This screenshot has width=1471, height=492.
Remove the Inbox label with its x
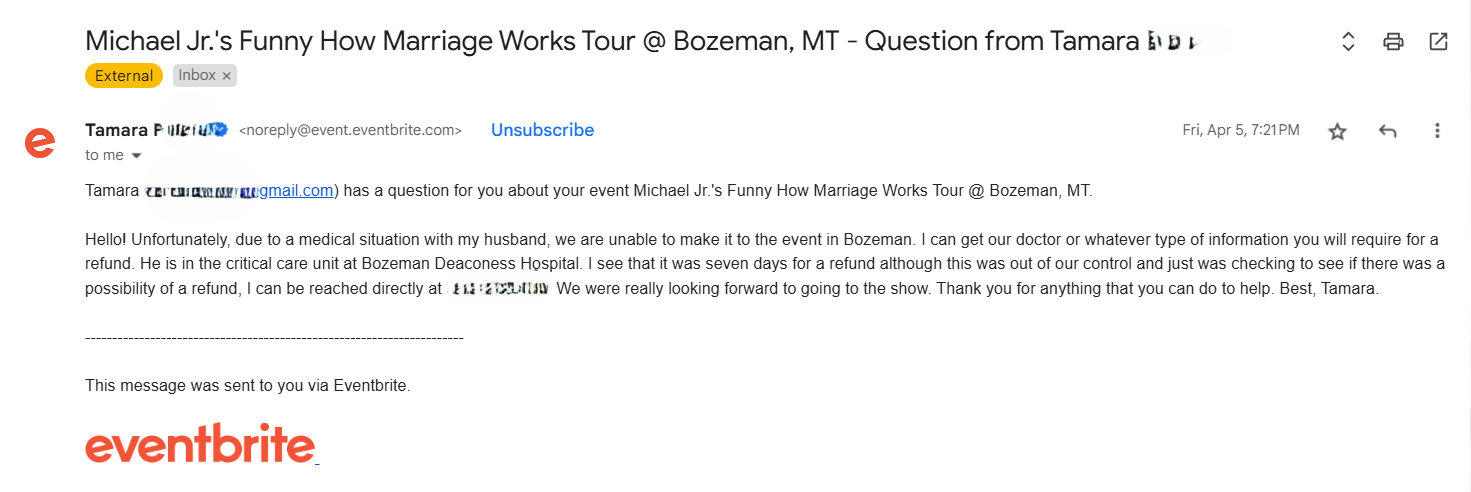pyautogui.click(x=227, y=76)
